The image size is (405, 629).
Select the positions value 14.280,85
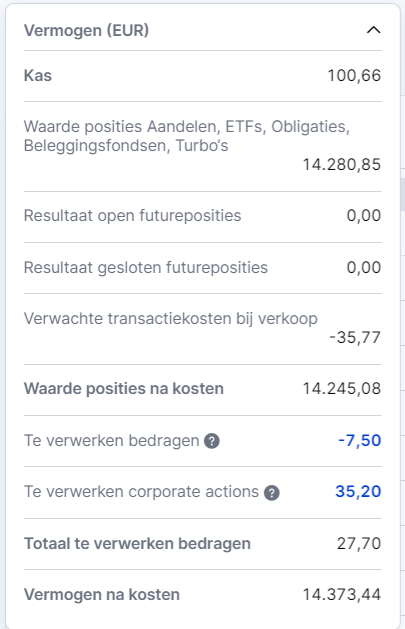pyautogui.click(x=342, y=164)
